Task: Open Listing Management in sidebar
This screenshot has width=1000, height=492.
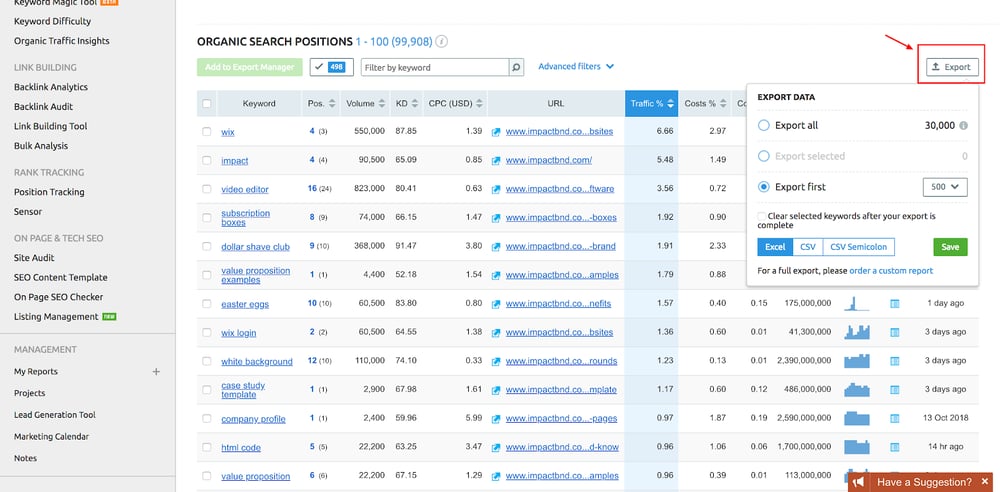Action: coord(56,317)
